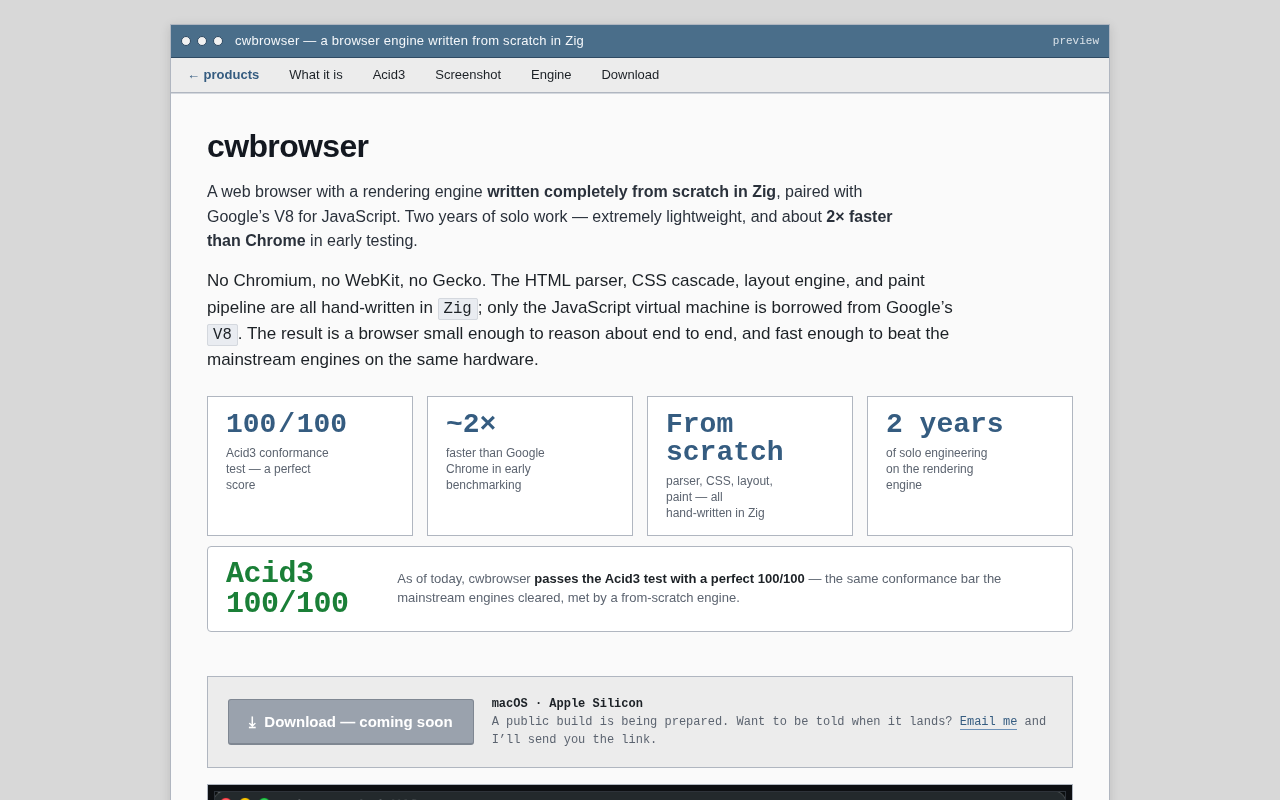Click the cwbrowser page heading
The height and width of the screenshot is (800, 1280).
[288, 147]
